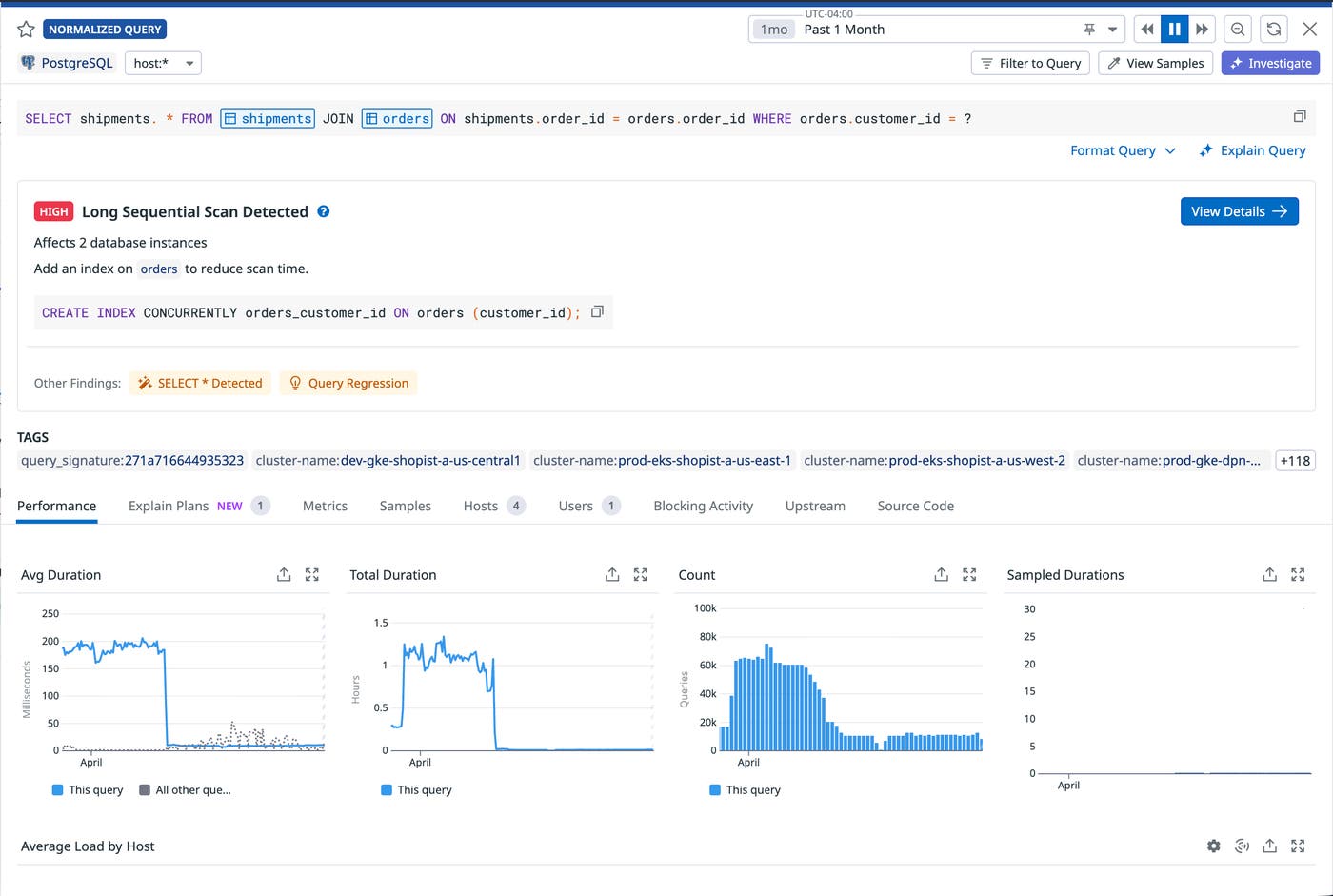The width and height of the screenshot is (1333, 896).
Task: Toggle This query legend in Total Duration
Action: pos(416,789)
